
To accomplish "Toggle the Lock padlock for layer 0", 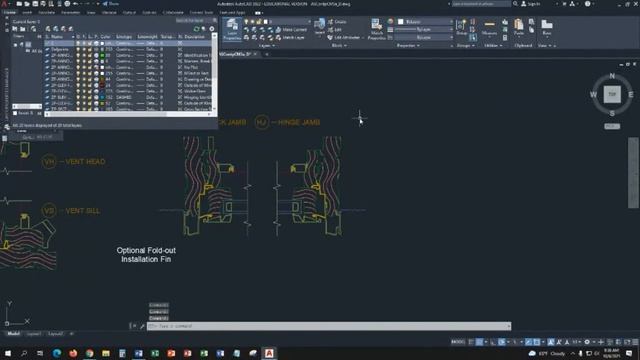I will pos(90,43).
